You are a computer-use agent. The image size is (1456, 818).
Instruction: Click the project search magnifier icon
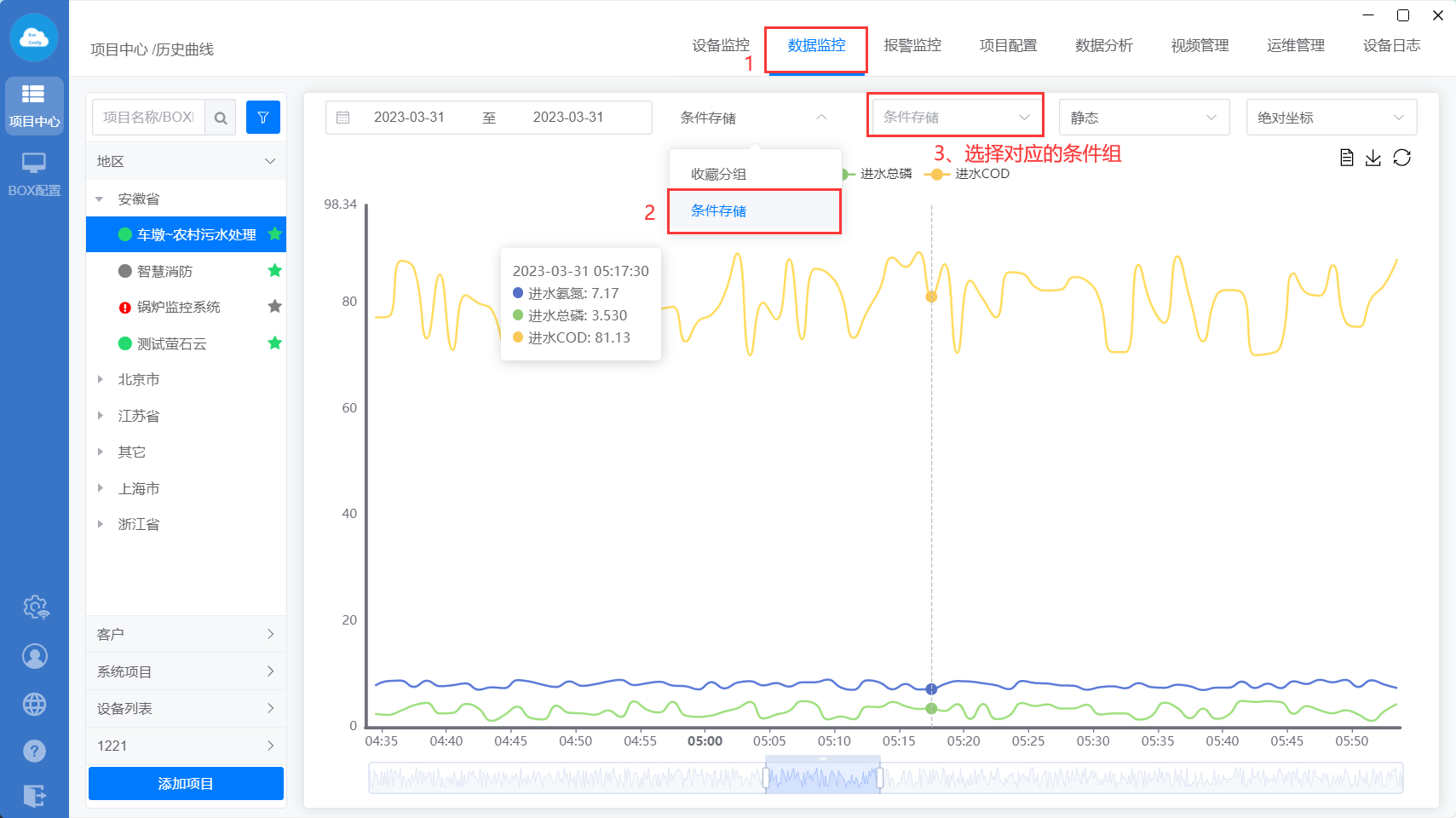221,118
